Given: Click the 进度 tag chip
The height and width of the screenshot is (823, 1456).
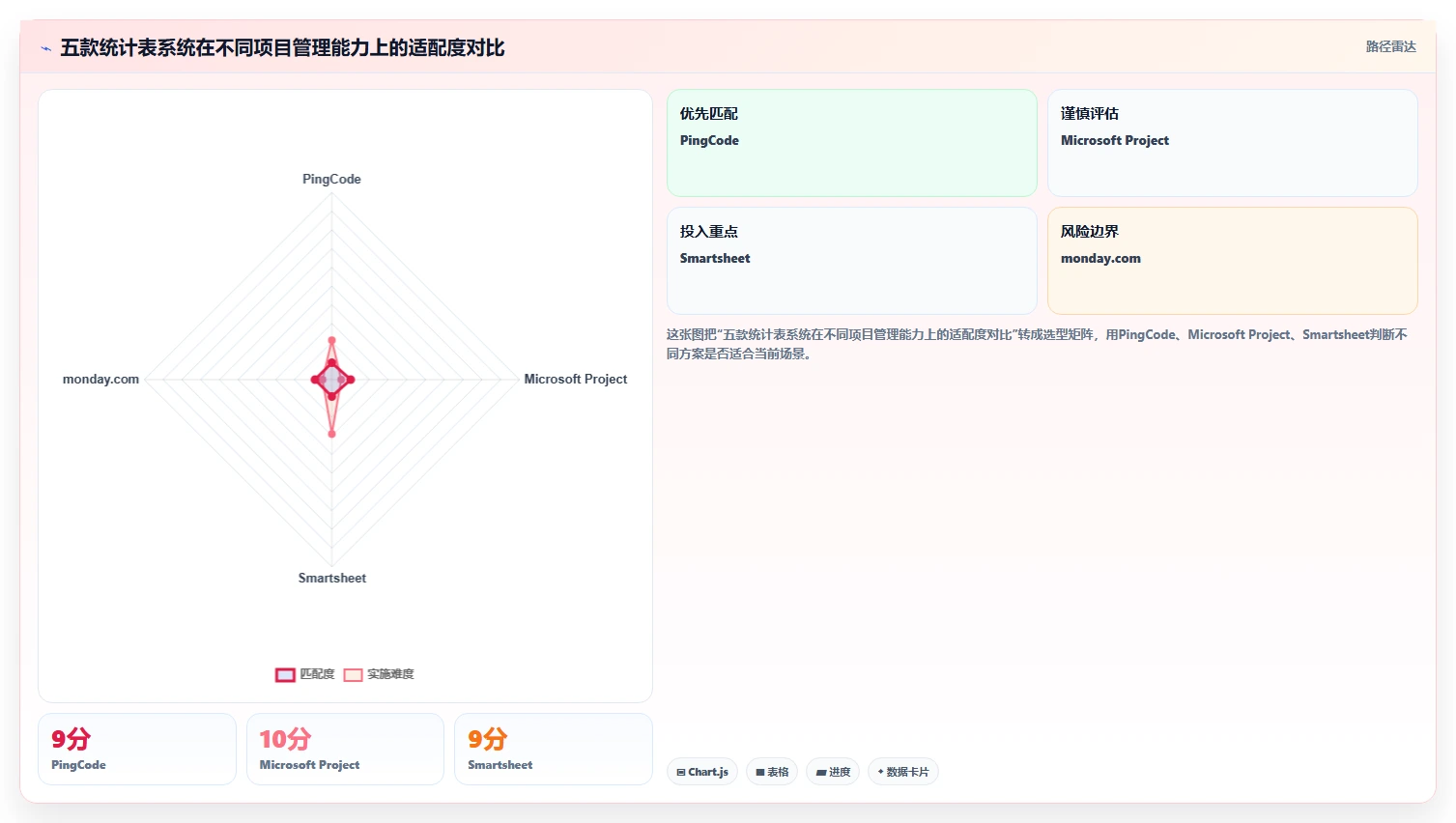Looking at the screenshot, I should 833,772.
